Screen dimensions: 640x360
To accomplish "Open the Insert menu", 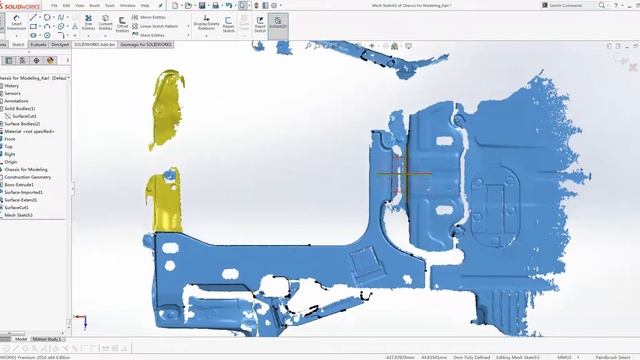I will [94, 6].
